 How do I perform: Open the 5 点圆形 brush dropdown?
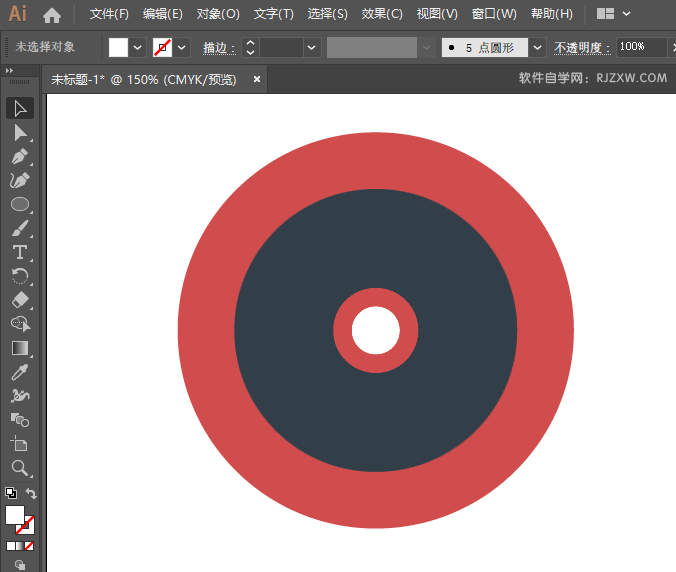(538, 47)
